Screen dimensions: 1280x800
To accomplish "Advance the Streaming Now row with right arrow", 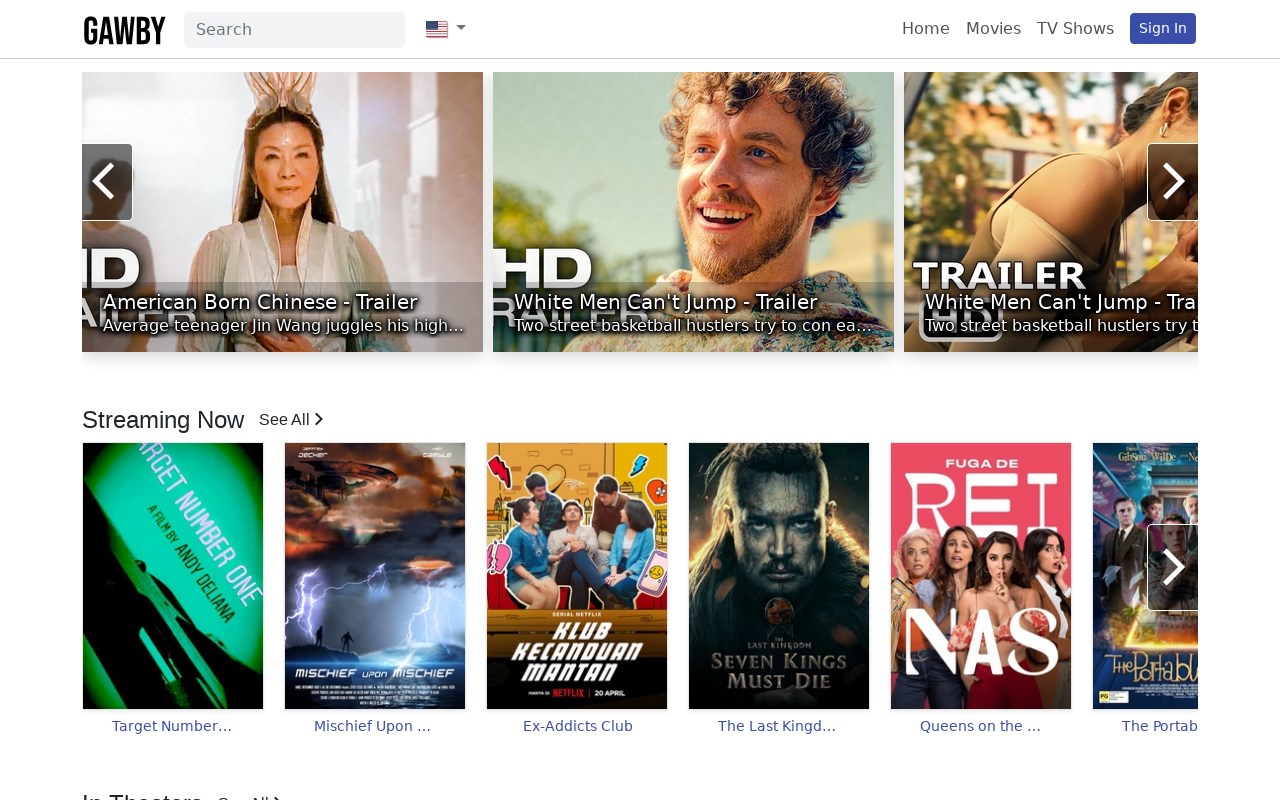I will click(1172, 568).
